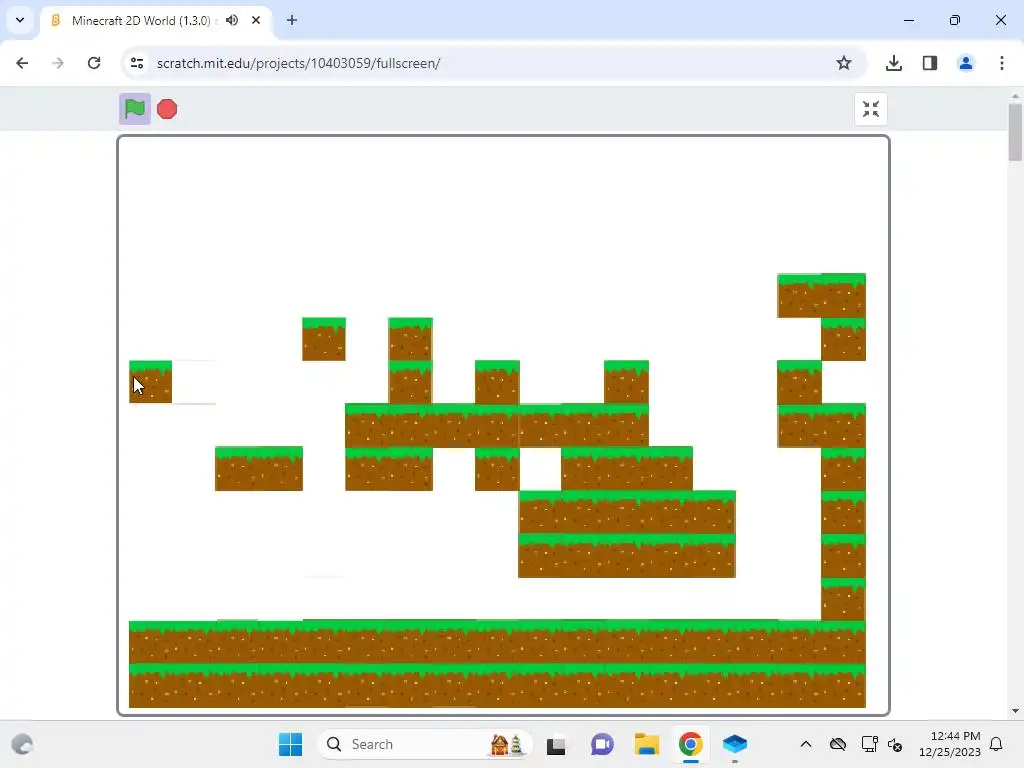Open the clock showing 12:44 PM
This screenshot has height=768, width=1024.
tap(950, 744)
